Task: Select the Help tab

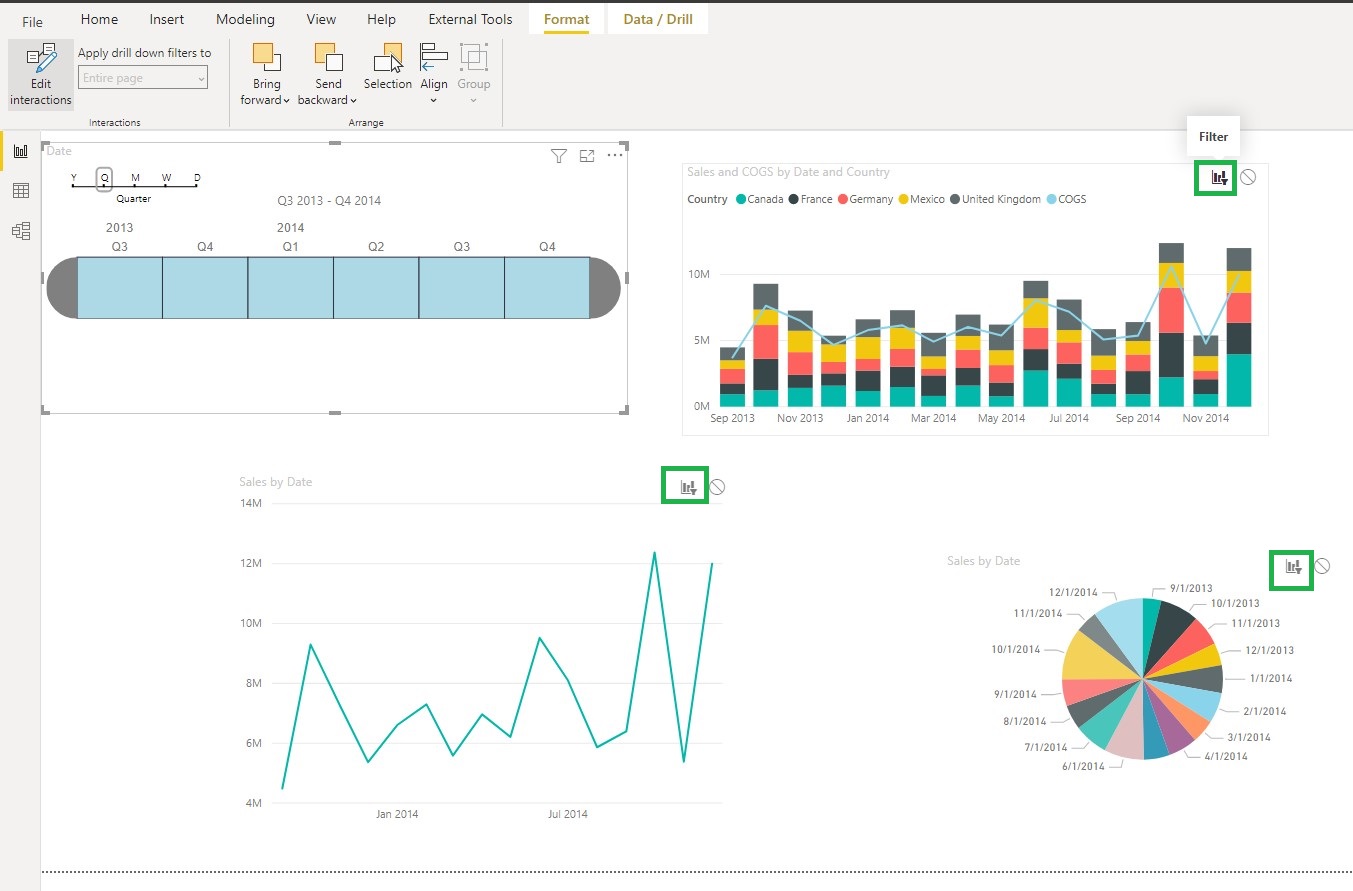Action: click(x=381, y=19)
